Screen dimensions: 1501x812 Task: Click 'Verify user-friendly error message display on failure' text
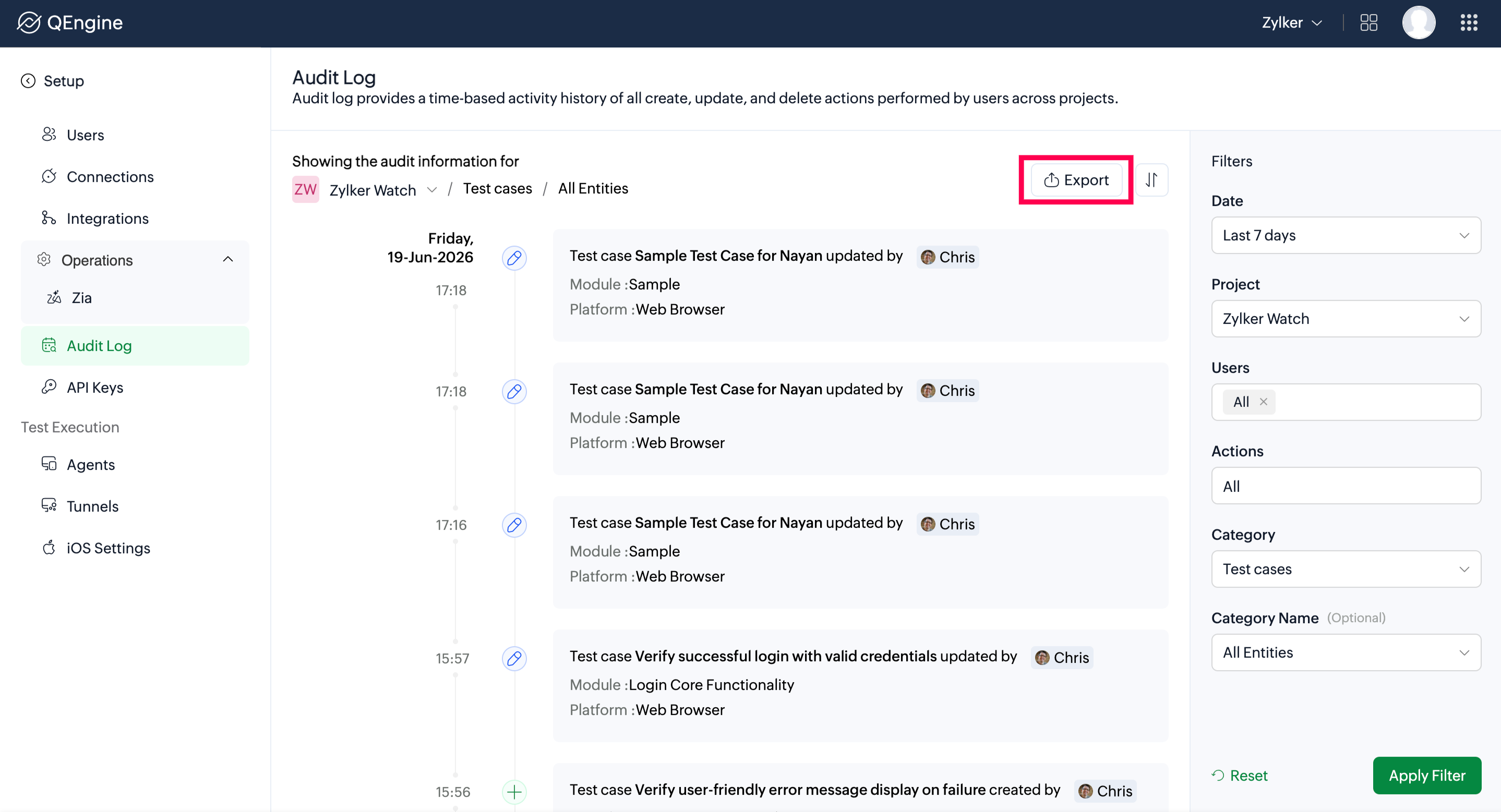810,789
